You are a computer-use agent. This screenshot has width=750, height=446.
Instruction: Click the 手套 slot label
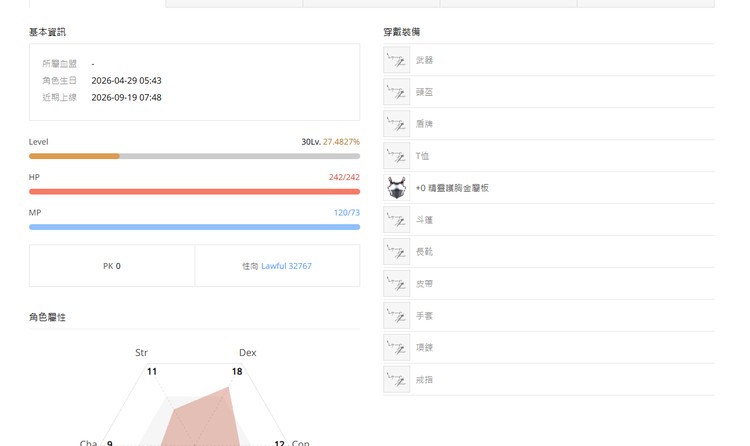tap(424, 316)
